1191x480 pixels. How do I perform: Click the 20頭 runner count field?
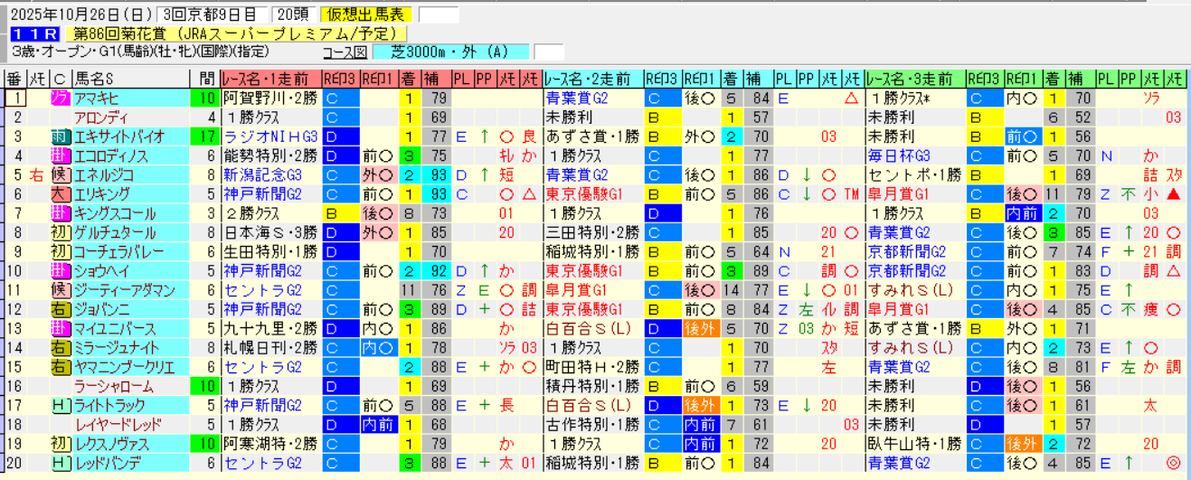(x=292, y=14)
